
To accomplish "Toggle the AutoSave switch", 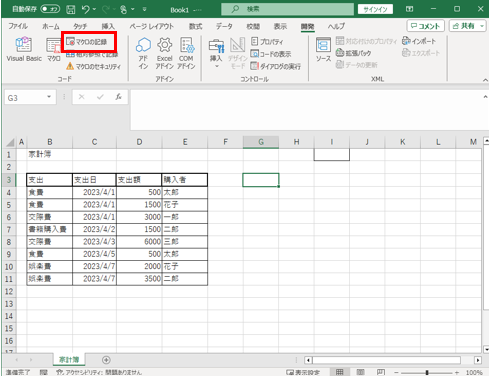I will pyautogui.click(x=50, y=9).
